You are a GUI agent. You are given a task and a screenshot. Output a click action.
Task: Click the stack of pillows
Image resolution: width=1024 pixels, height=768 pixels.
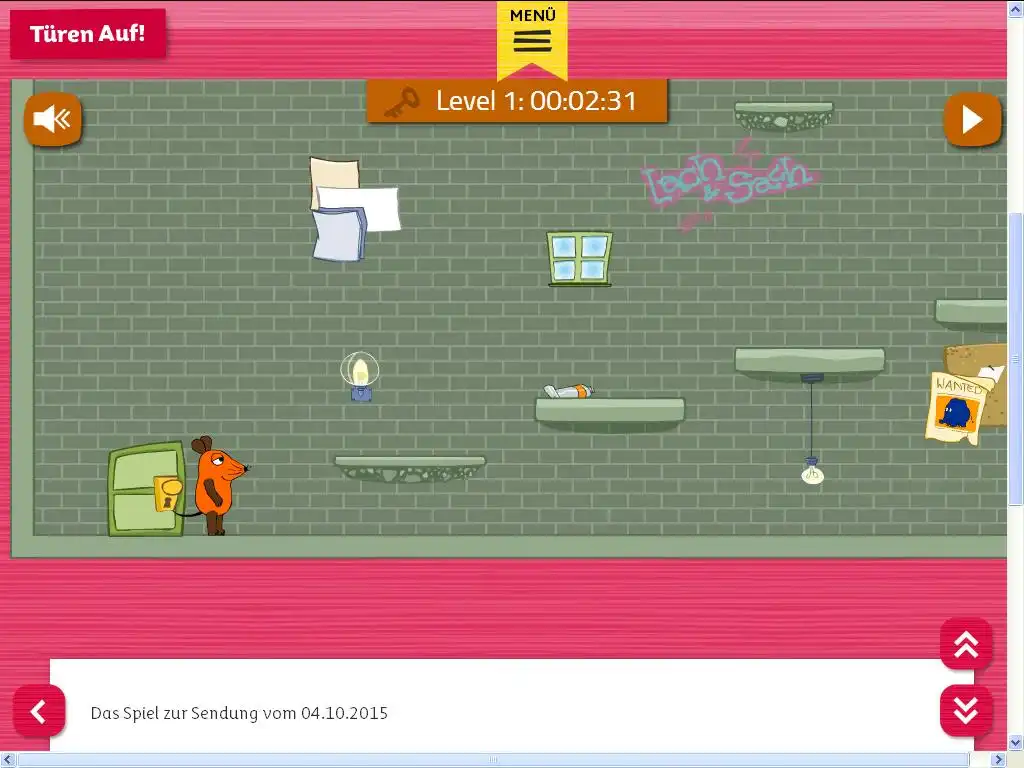click(x=355, y=209)
